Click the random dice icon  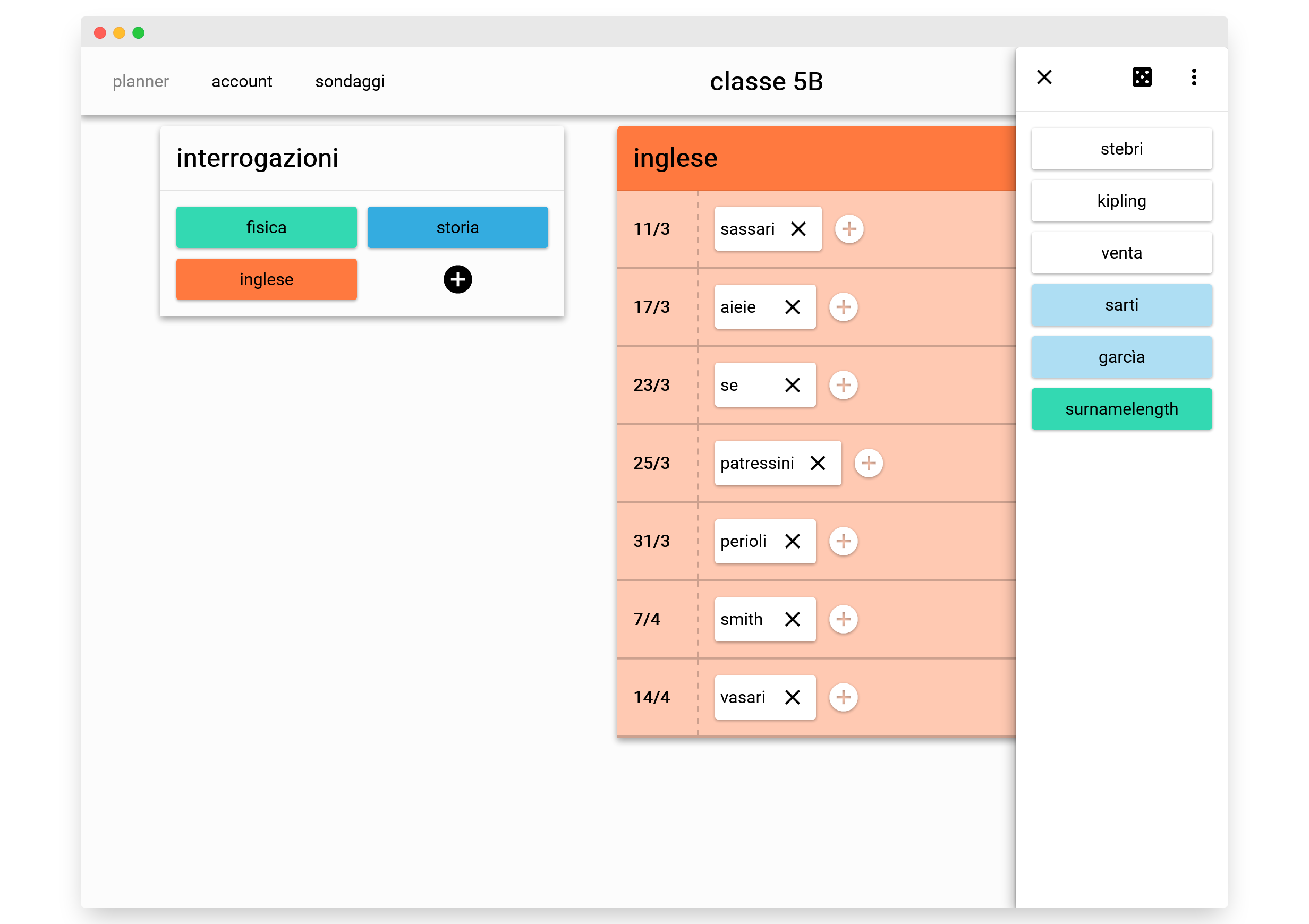coord(1141,77)
